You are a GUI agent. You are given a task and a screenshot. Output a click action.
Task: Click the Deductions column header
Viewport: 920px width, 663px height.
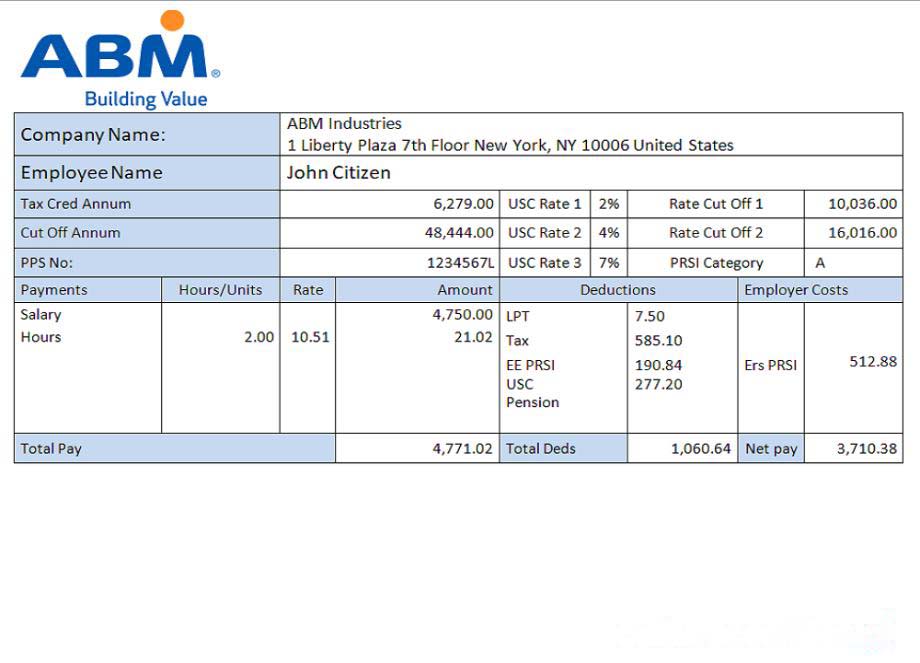[x=618, y=289]
